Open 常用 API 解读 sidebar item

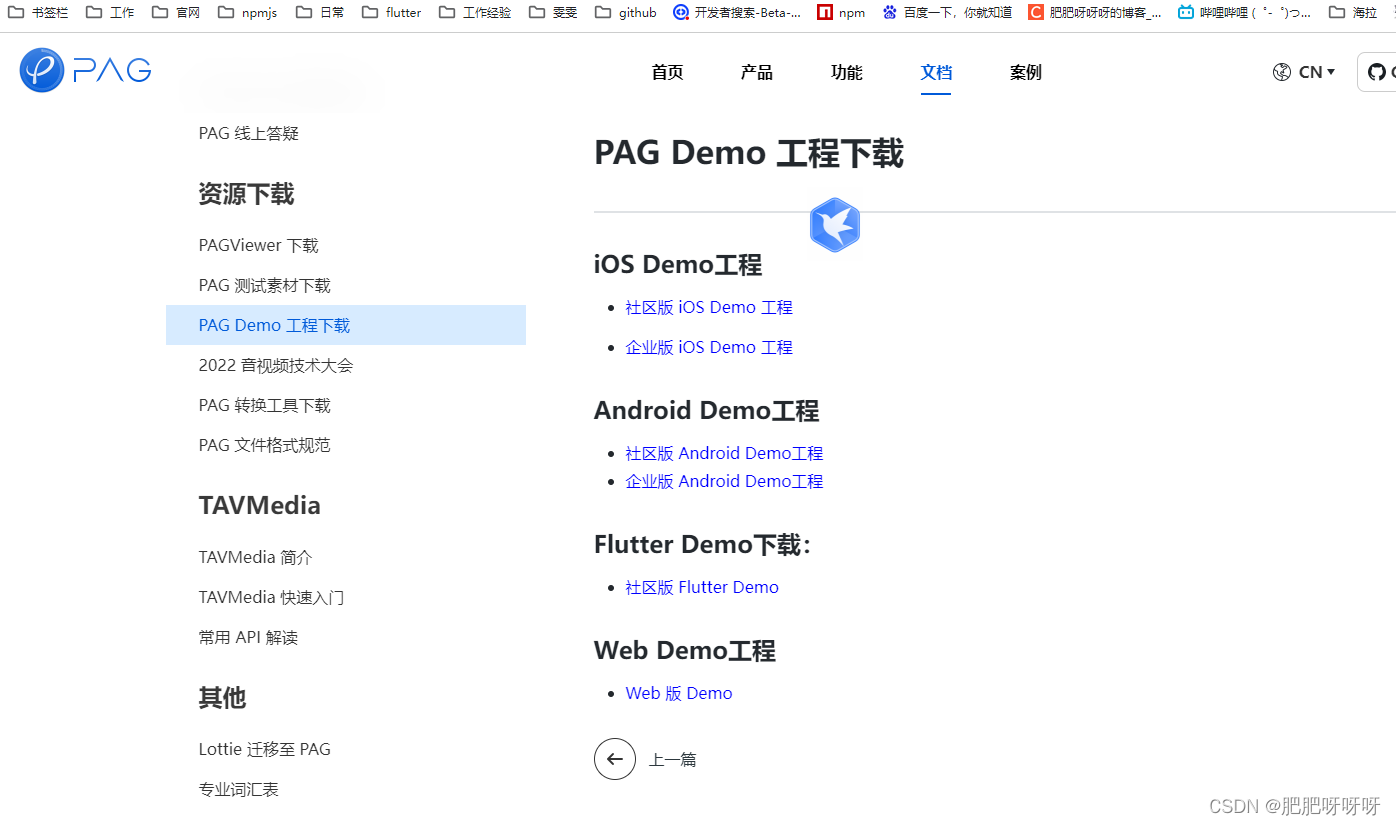click(x=249, y=637)
